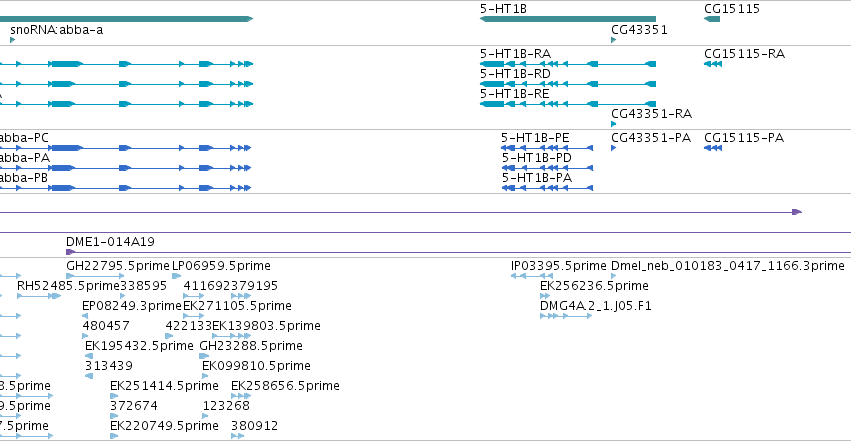The width and height of the screenshot is (851, 441).
Task: Select the 5-HT1B-PE protein feature
Action: point(547,148)
